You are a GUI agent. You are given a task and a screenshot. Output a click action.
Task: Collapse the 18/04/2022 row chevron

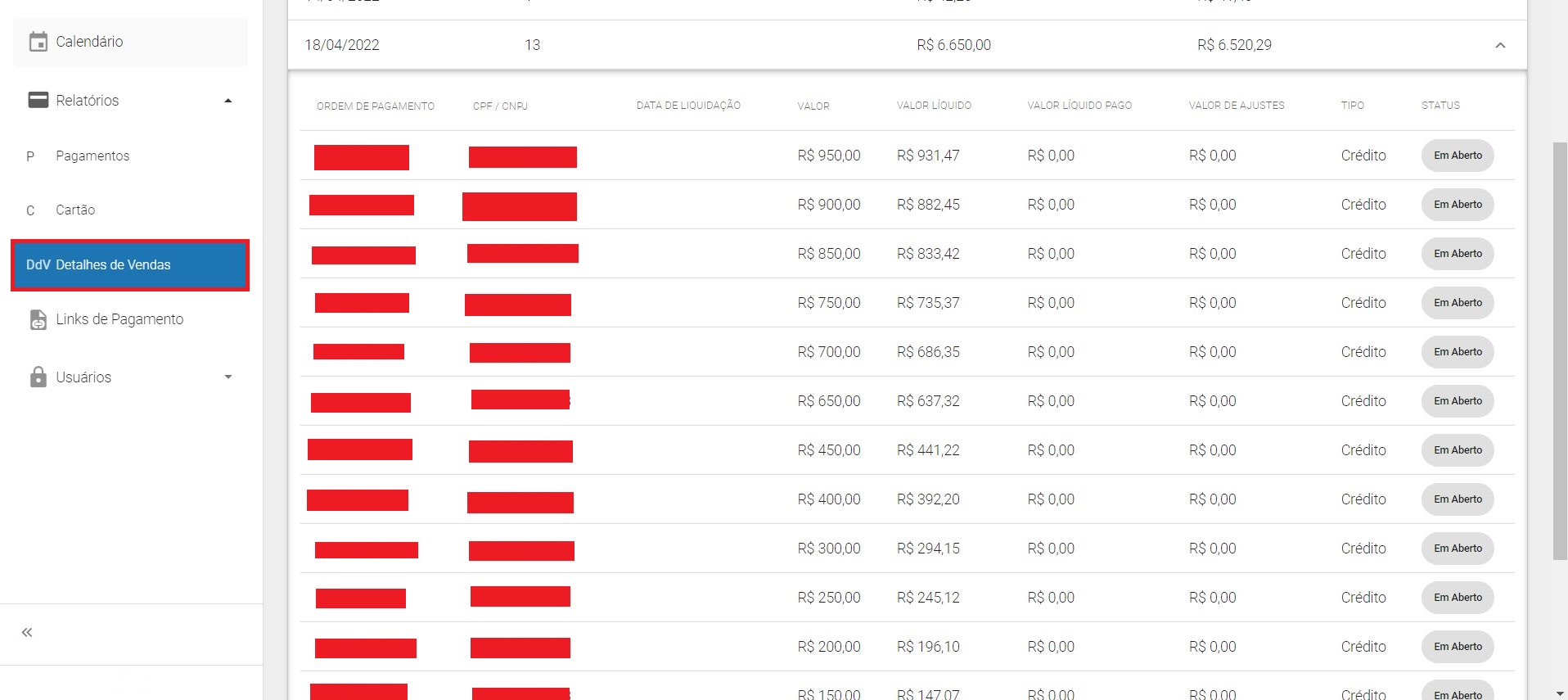click(1500, 45)
